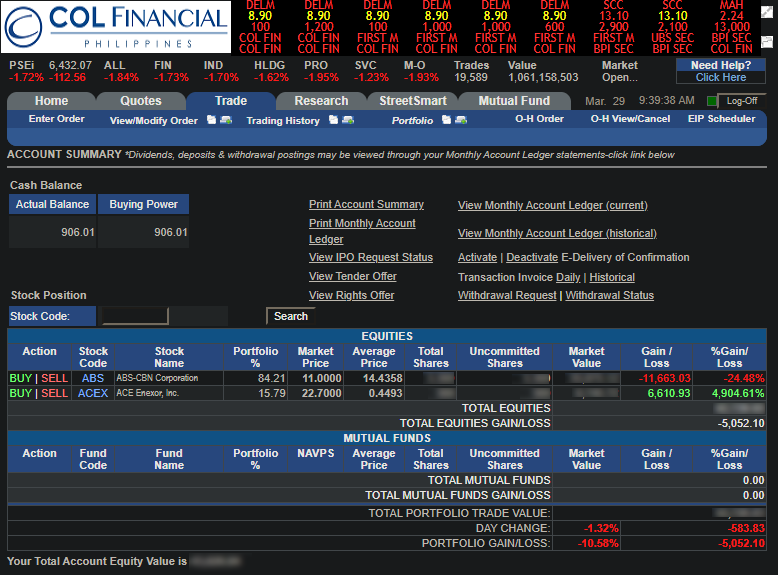View Monthly Account Ledger (historical)
Image resolution: width=778 pixels, height=575 pixels.
pyautogui.click(x=557, y=233)
